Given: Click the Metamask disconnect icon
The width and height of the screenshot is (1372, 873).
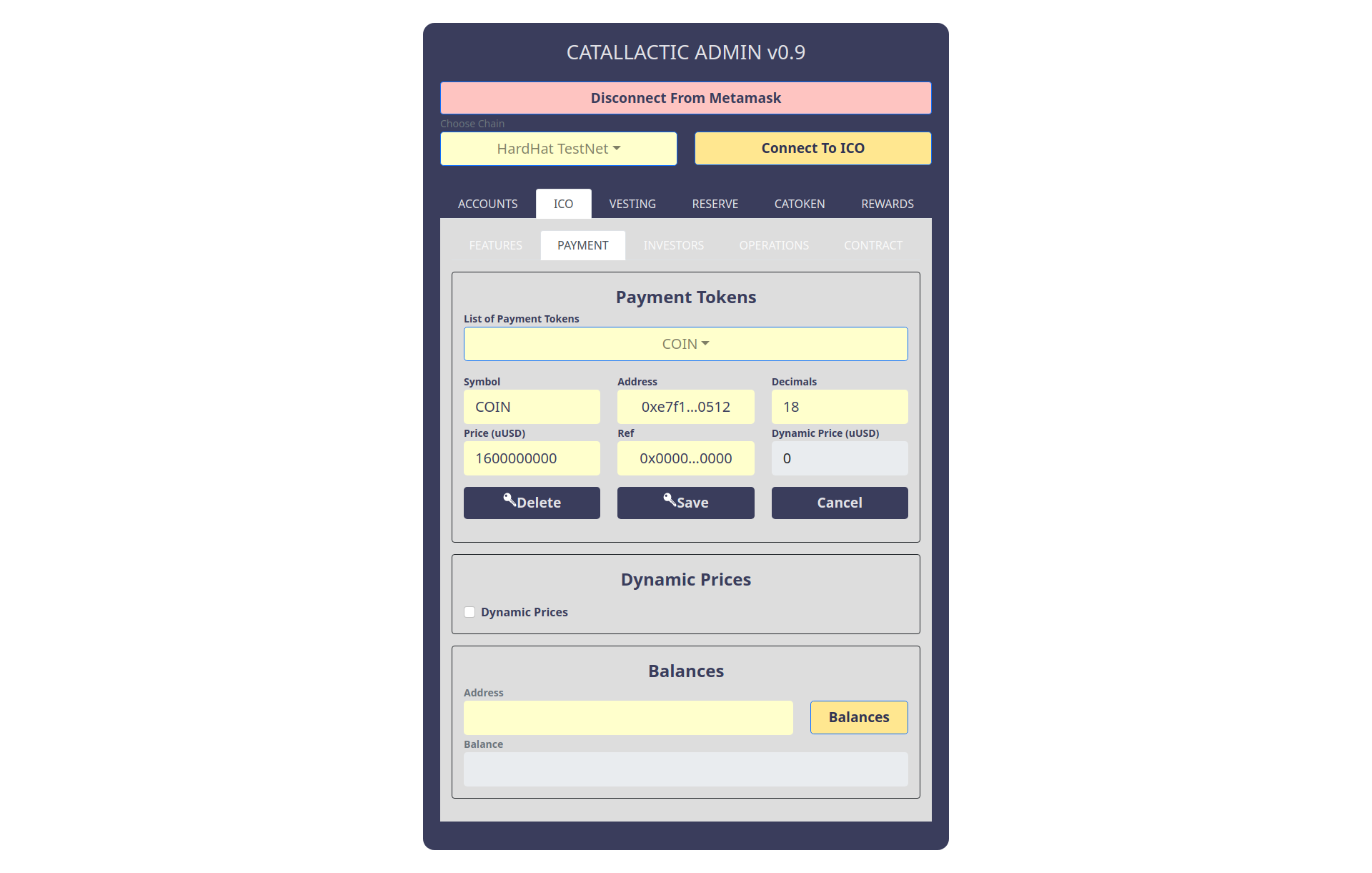Looking at the screenshot, I should coord(685,97).
